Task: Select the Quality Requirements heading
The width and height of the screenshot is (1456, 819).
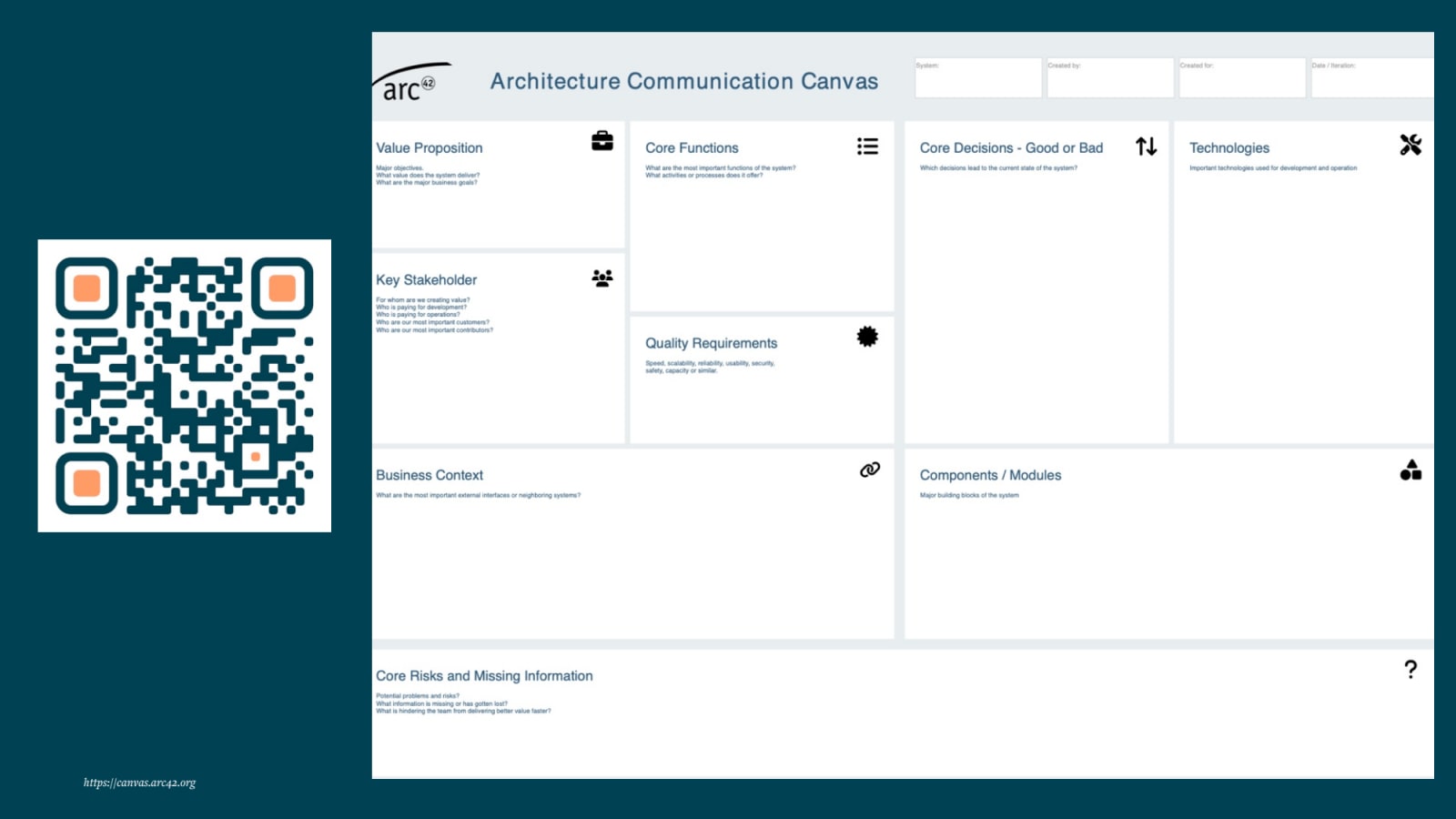Action: (x=712, y=343)
